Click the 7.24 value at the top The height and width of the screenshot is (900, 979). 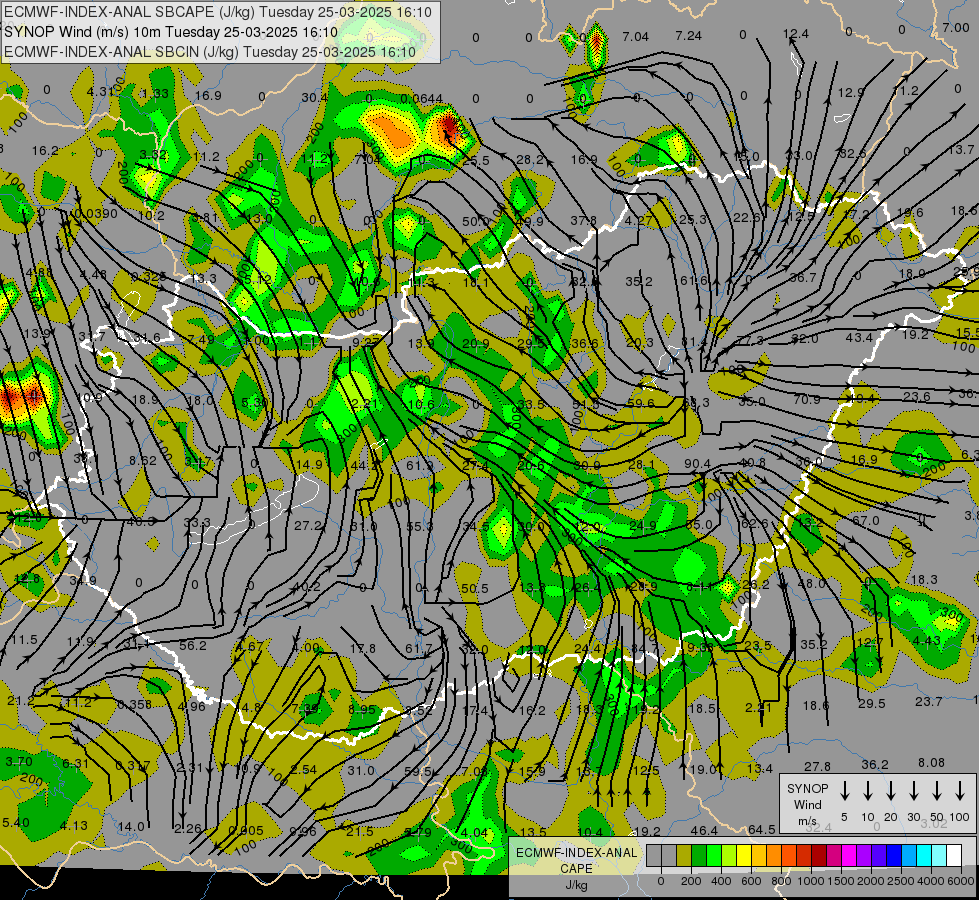(x=688, y=36)
